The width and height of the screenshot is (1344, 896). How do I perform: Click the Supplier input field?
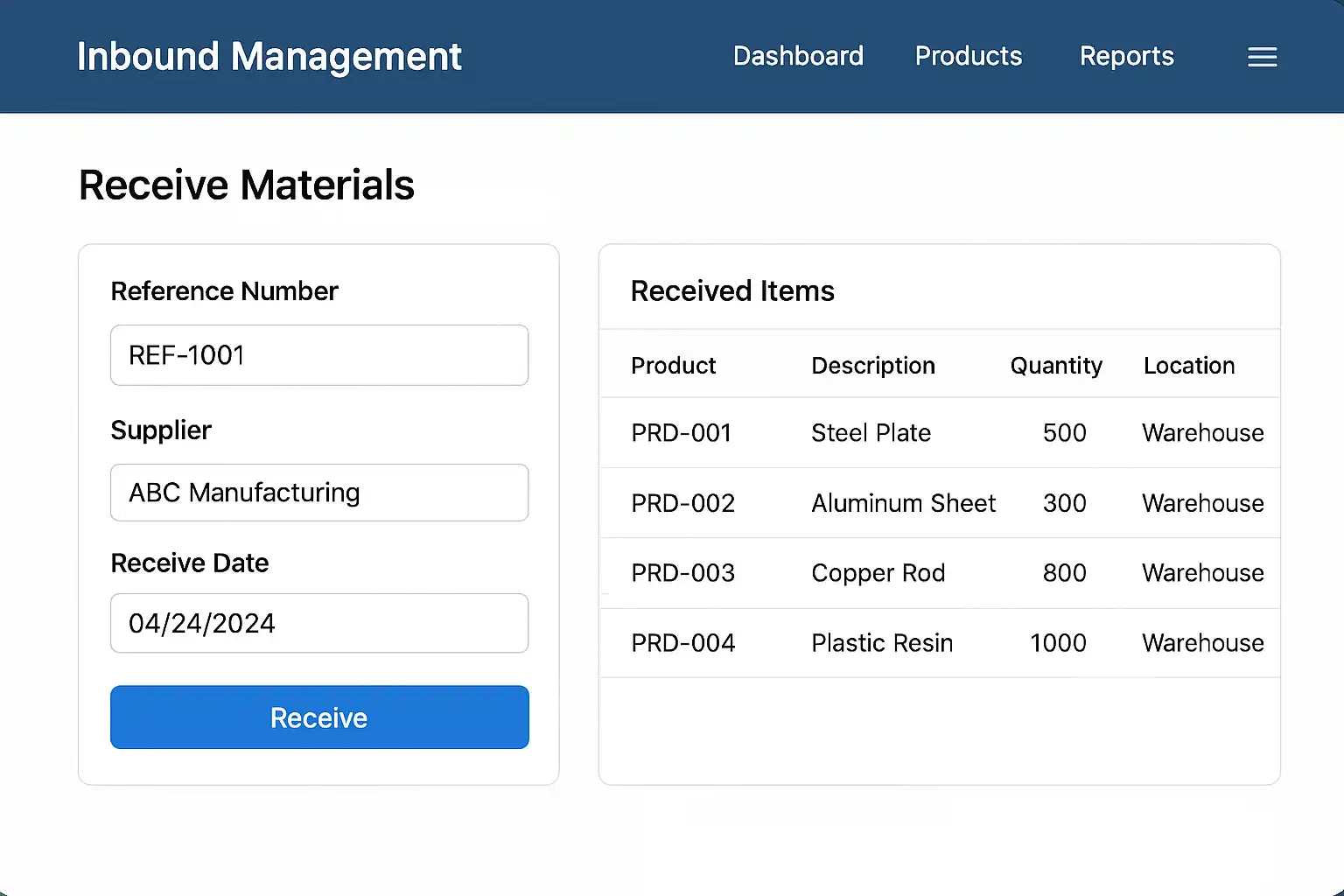click(x=319, y=493)
